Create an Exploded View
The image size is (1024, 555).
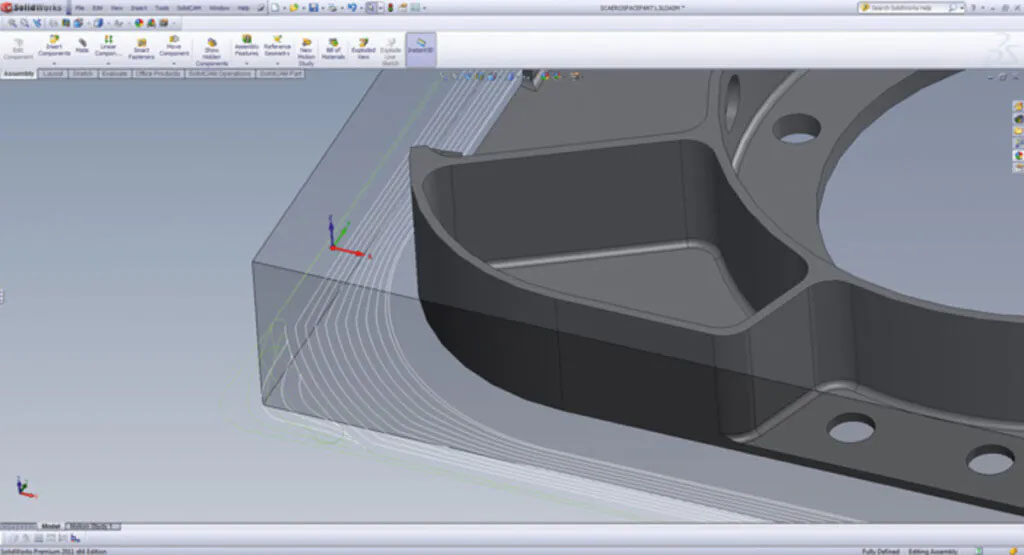(x=363, y=42)
